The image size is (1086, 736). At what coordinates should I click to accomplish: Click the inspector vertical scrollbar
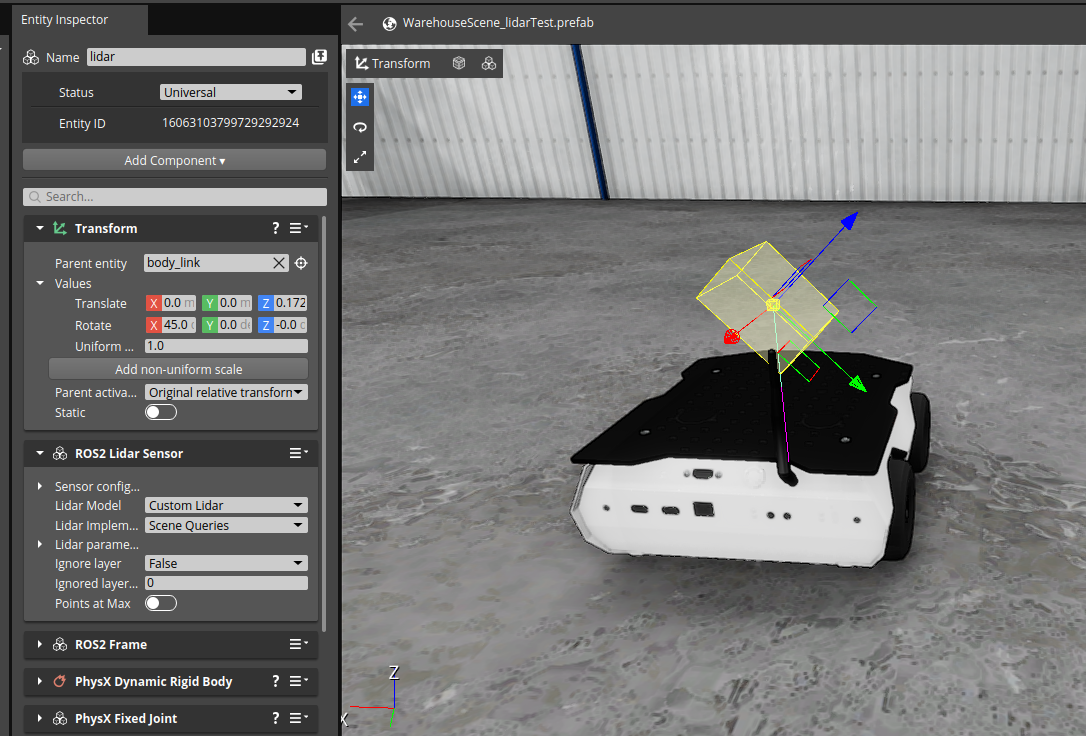click(323, 422)
